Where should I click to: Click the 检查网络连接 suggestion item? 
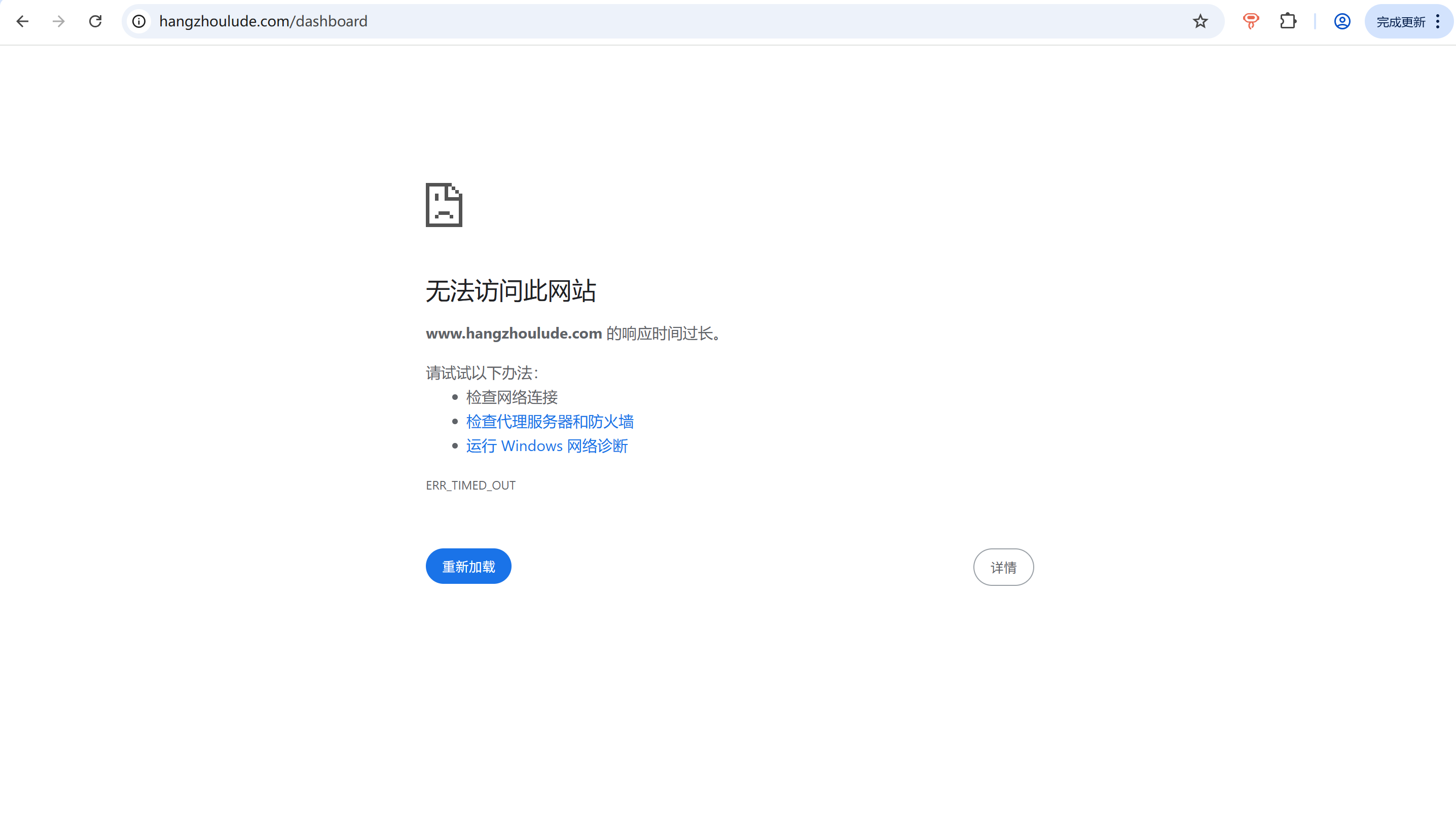click(512, 397)
